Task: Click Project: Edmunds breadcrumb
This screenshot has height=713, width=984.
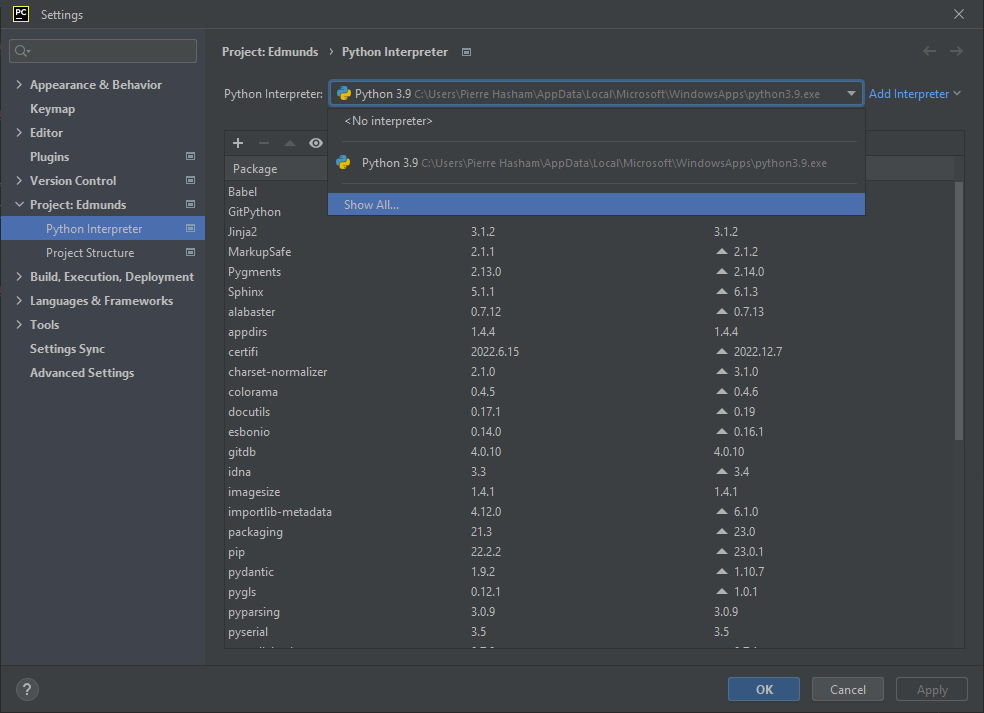Action: (x=270, y=52)
